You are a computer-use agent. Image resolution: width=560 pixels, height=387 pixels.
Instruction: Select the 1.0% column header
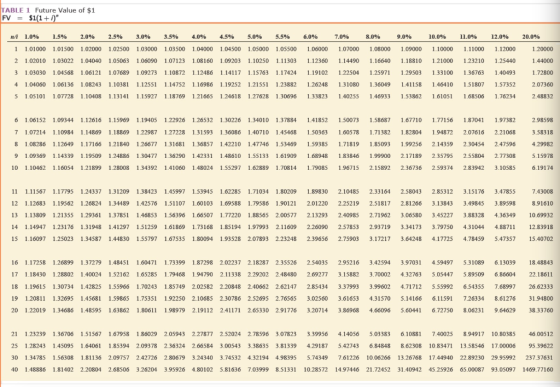(32, 37)
